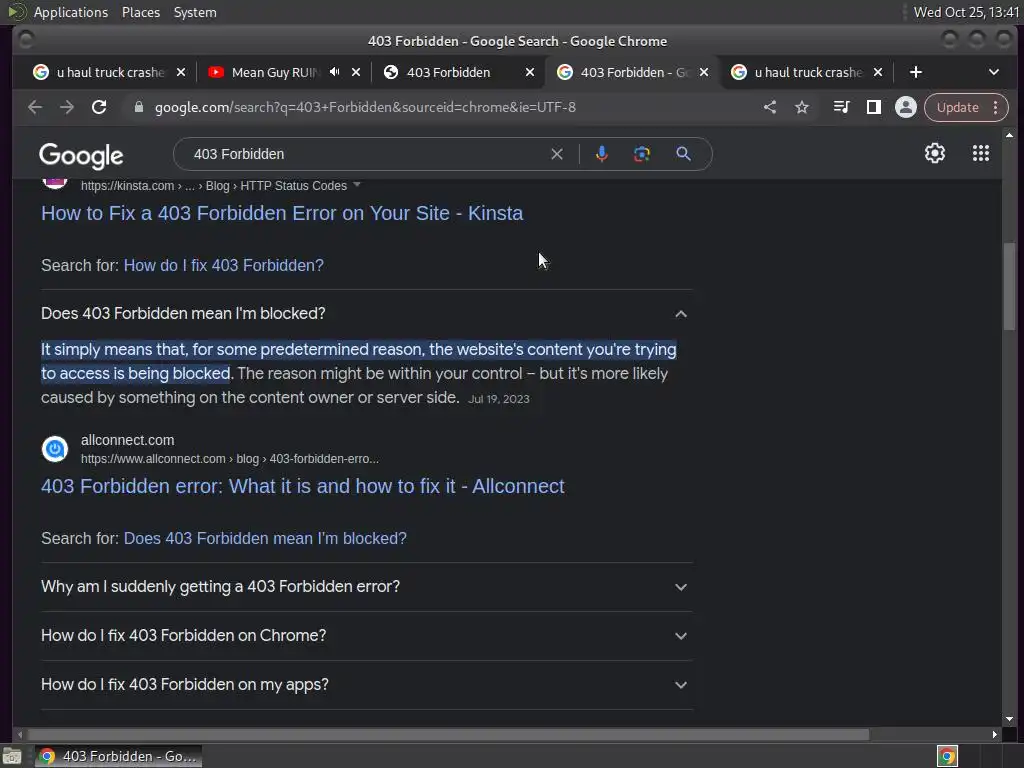Click the clock showing Wed Oct 25

[x=966, y=12]
